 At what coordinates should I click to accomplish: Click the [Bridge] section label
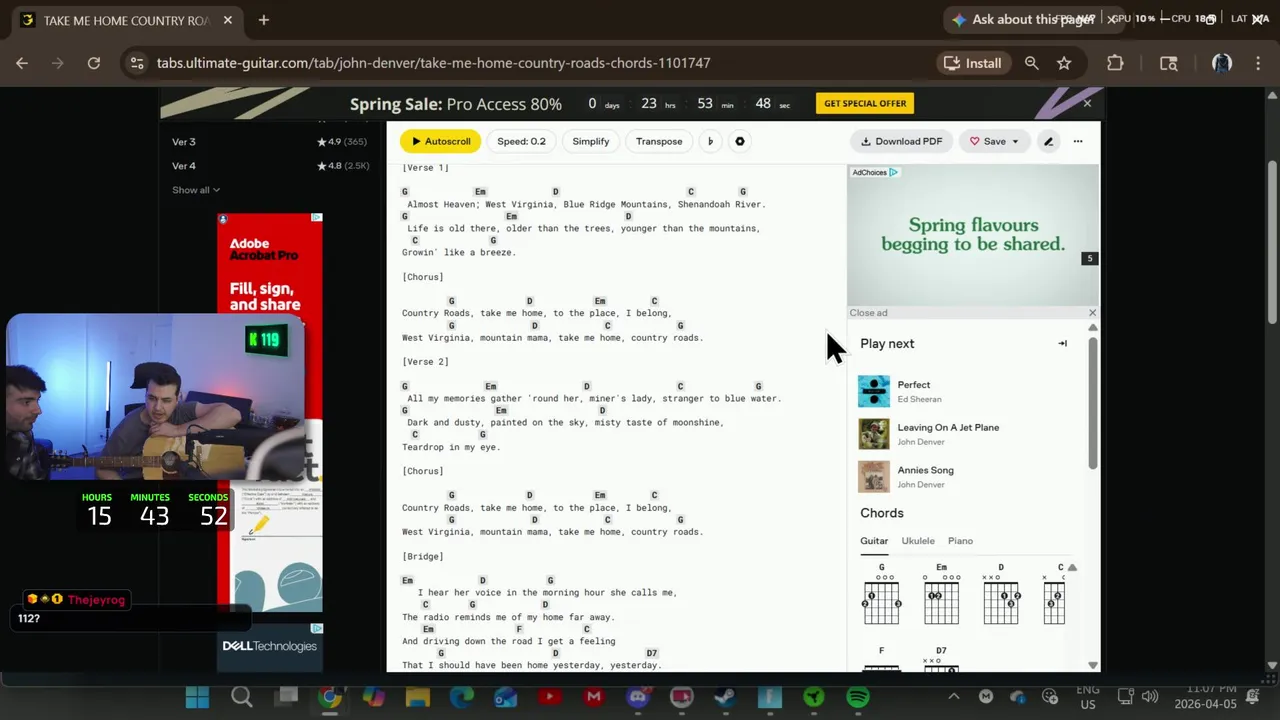(423, 556)
